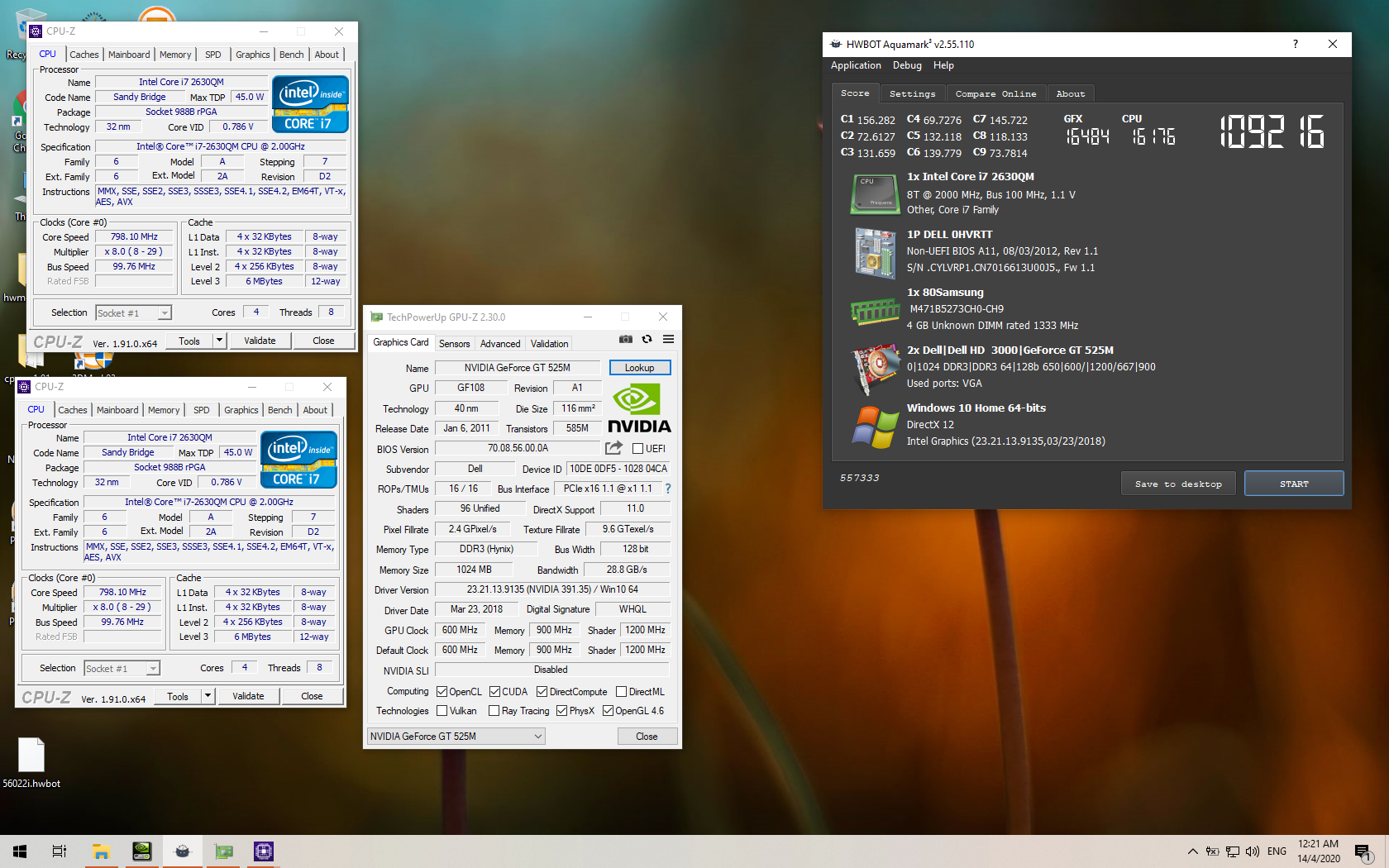Click the RAM module icon in Aquamark
1389x868 pixels.
pyautogui.click(x=875, y=312)
